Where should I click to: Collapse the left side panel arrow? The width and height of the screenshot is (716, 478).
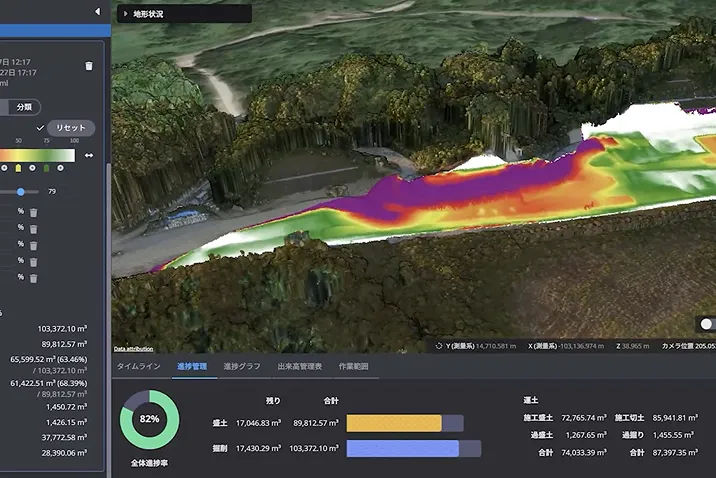(97, 12)
